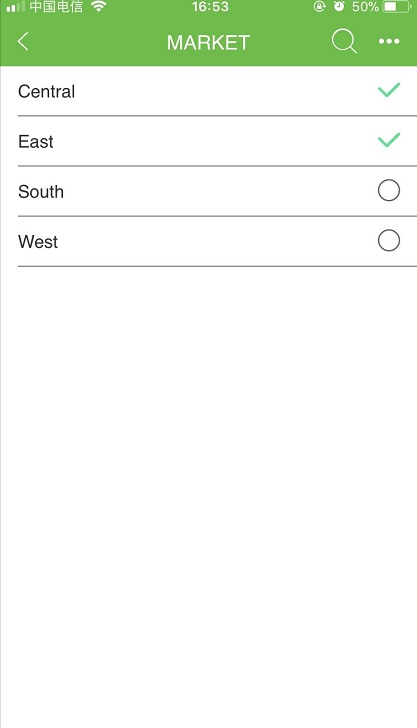Open the search magnifier icon
This screenshot has width=417, height=728.
pyautogui.click(x=344, y=41)
